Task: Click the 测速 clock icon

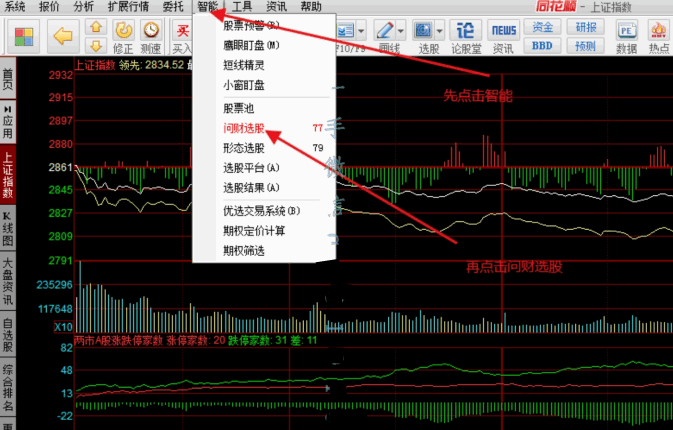Action: (151, 31)
